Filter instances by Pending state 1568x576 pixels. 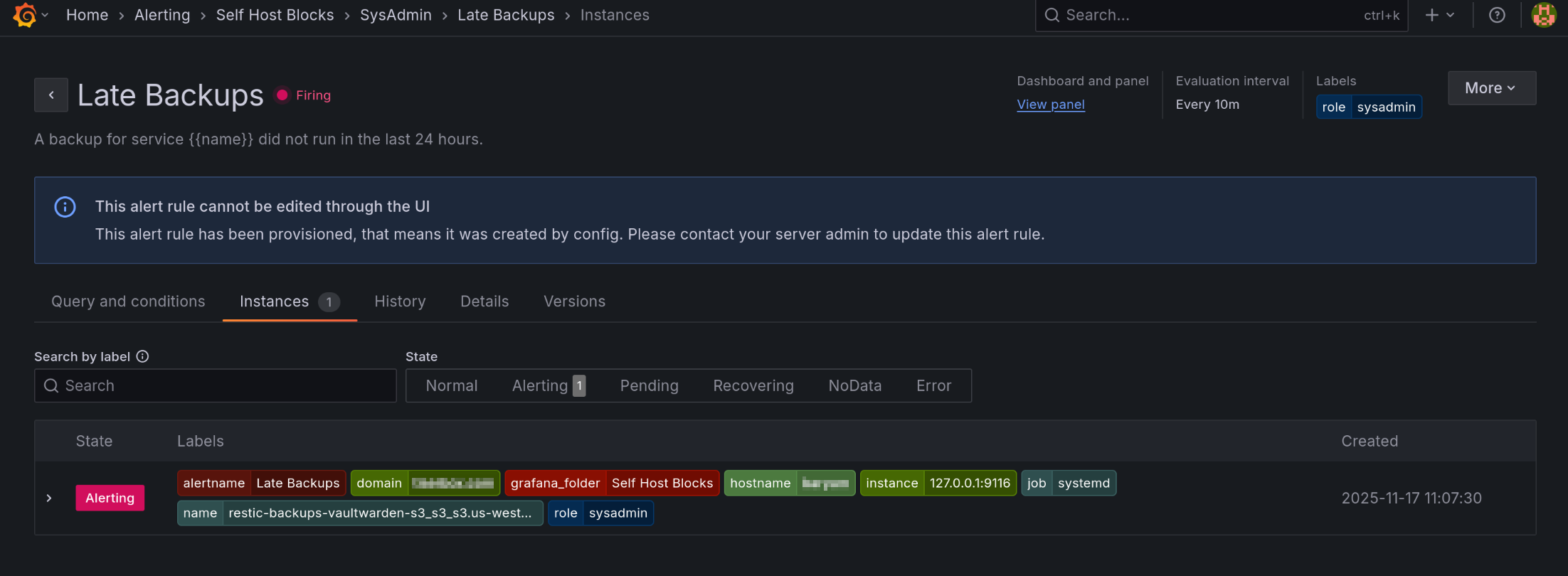[x=649, y=385]
